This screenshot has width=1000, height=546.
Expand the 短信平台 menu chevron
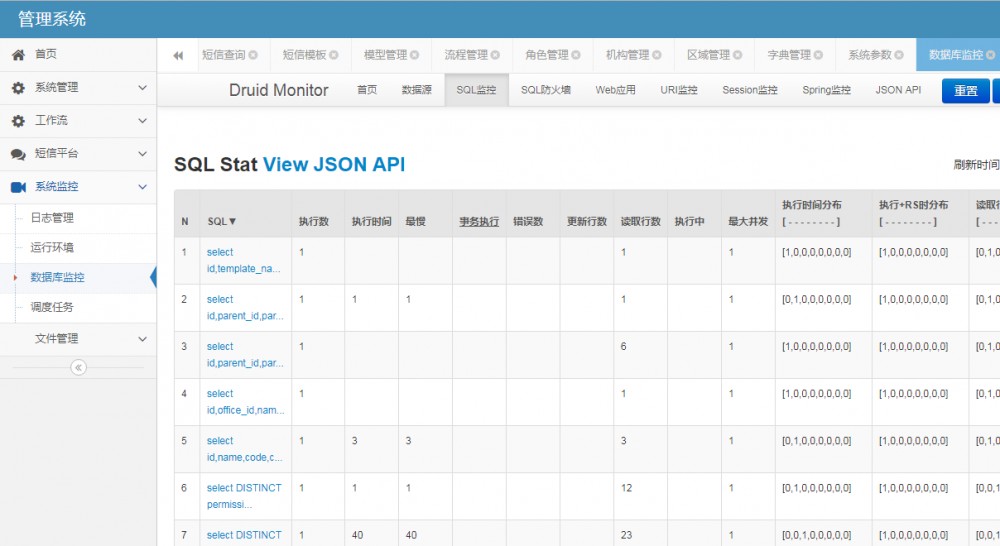coord(142,154)
